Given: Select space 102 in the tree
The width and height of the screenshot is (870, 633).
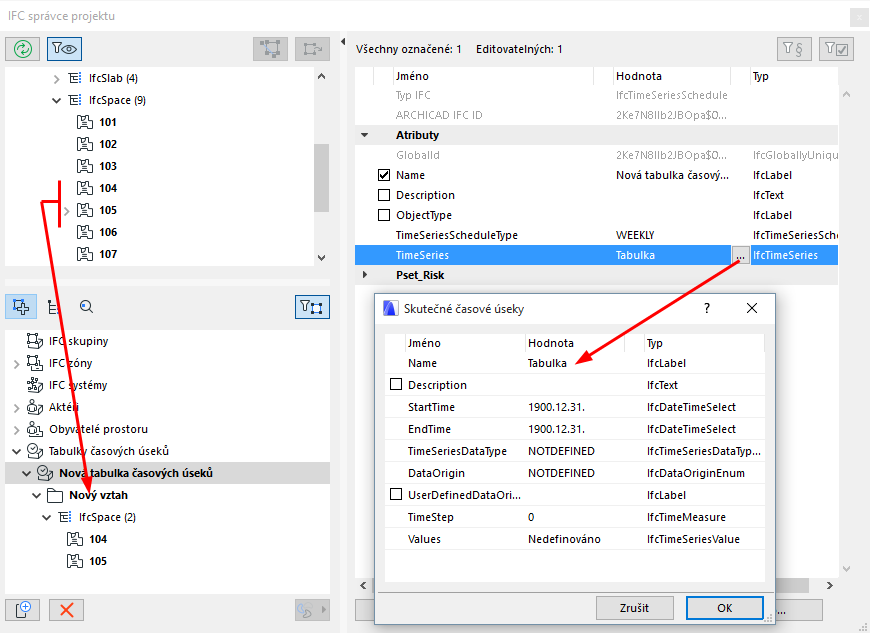Looking at the screenshot, I should [108, 144].
